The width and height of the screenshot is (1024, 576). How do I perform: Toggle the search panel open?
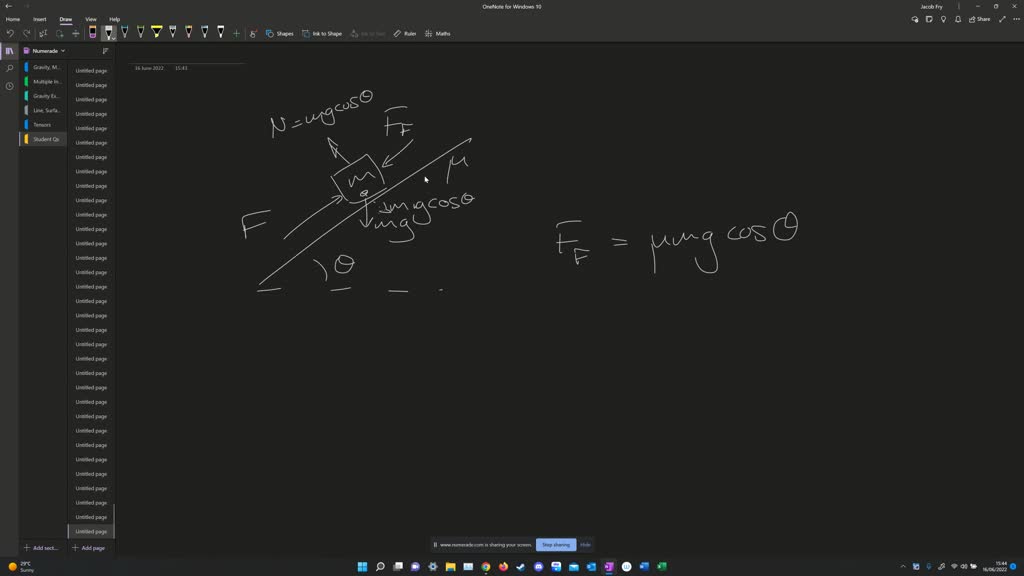click(x=8, y=67)
